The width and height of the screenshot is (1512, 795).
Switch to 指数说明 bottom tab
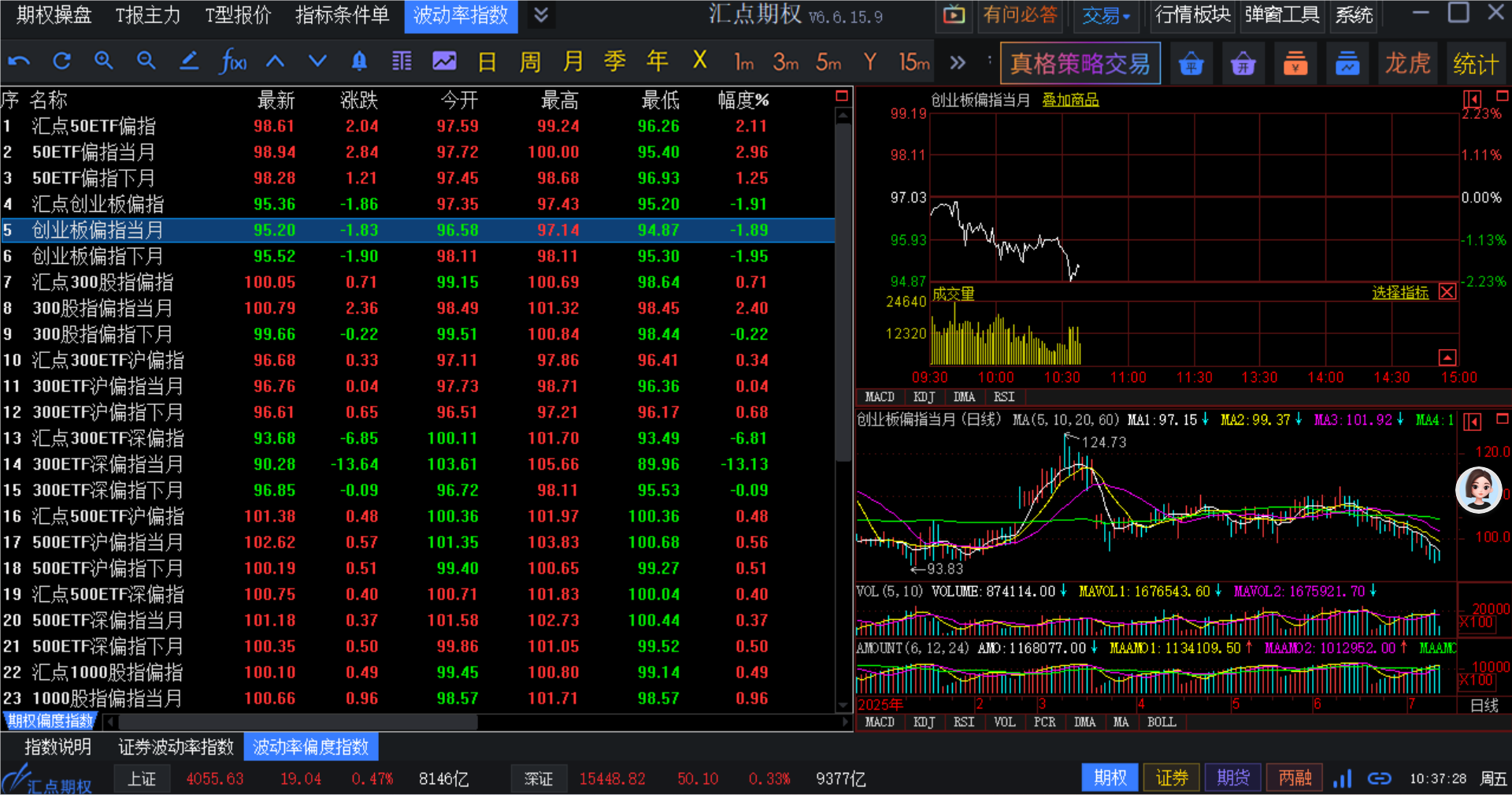click(57, 747)
